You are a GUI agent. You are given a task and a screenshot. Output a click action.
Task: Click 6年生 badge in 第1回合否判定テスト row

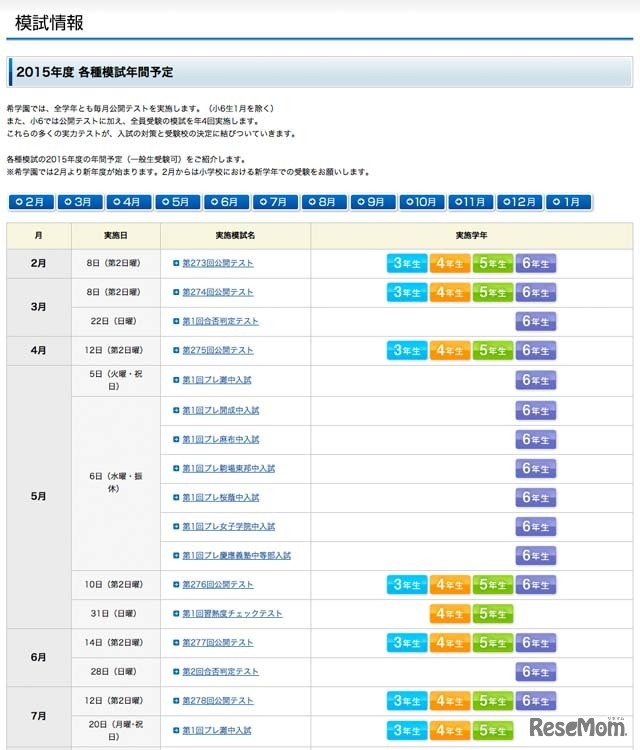tap(536, 321)
